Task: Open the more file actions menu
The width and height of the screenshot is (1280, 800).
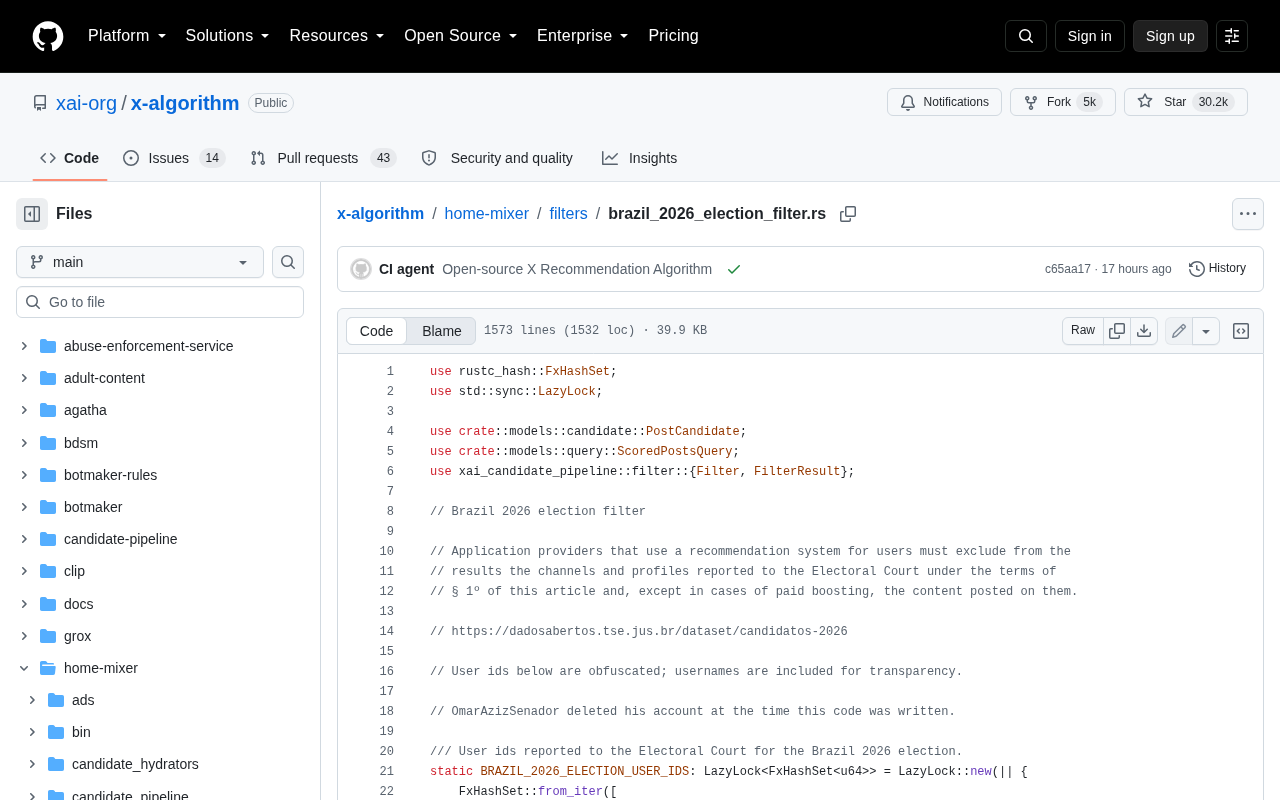Action: coord(1248,214)
